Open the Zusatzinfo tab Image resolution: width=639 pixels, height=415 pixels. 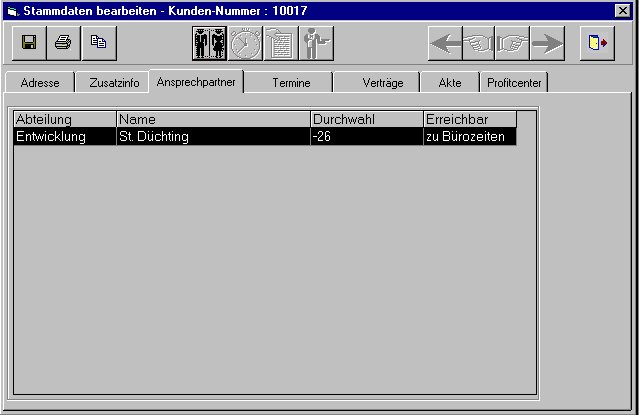[114, 83]
